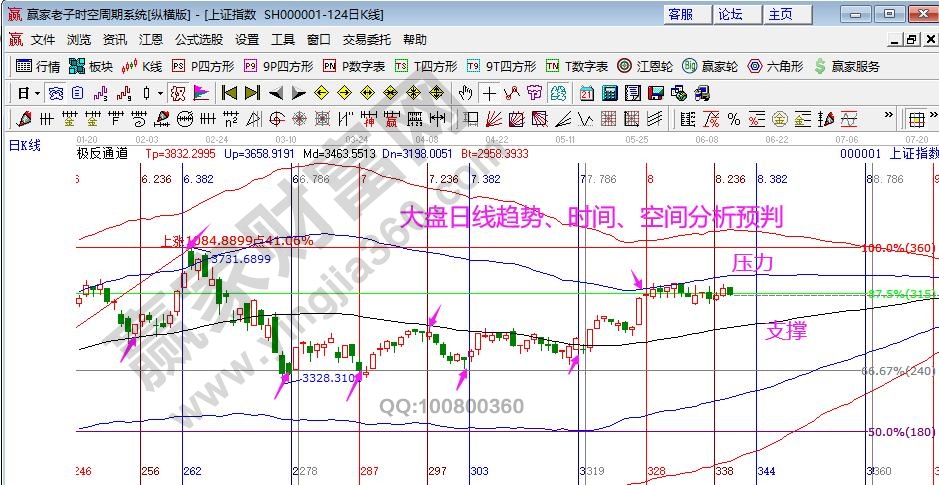Click the calendar icon showing 21
939x485 pixels.
(585, 93)
